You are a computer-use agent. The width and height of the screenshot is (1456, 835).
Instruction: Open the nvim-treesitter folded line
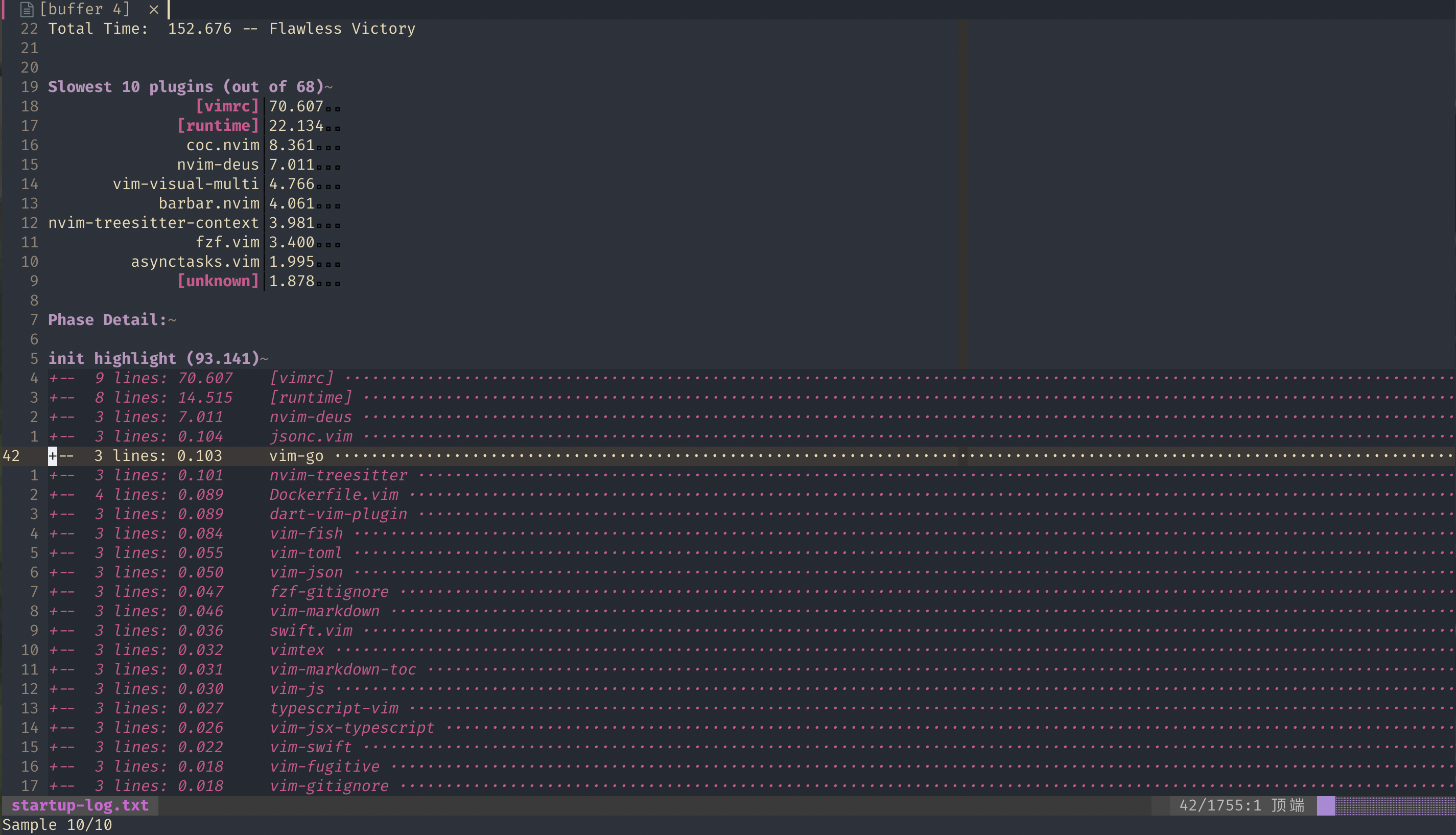(x=53, y=476)
